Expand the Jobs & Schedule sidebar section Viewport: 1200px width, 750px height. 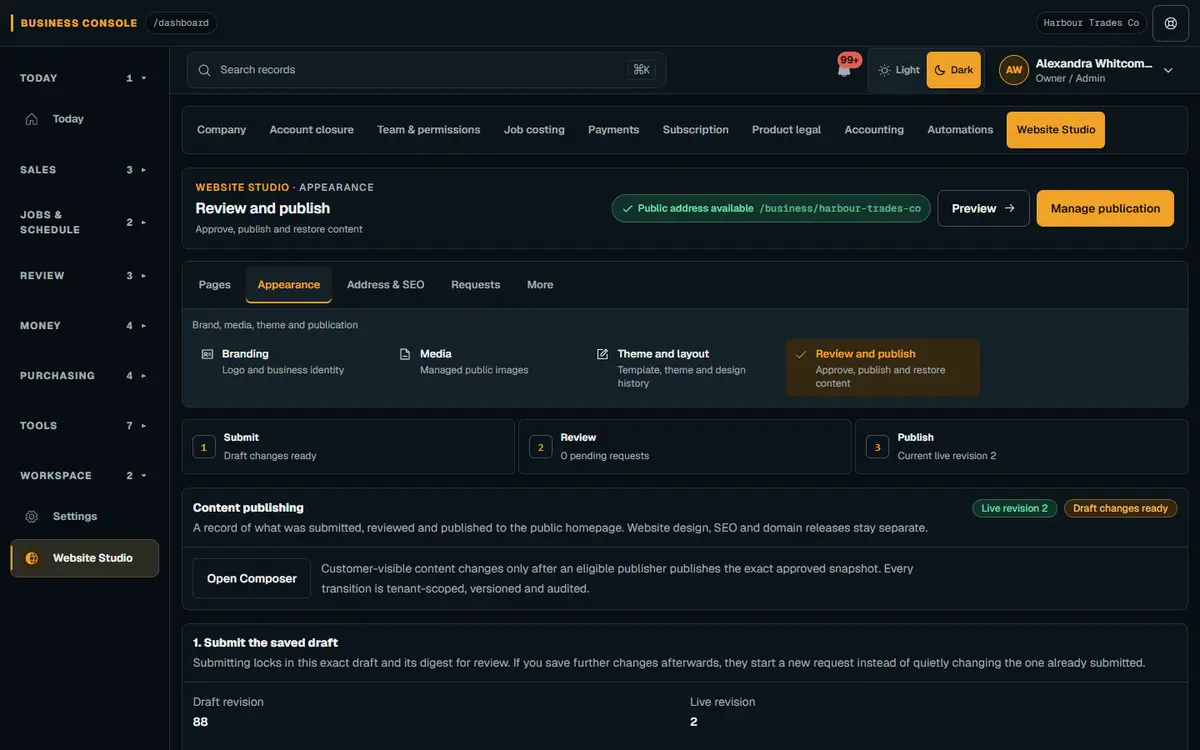coord(85,222)
